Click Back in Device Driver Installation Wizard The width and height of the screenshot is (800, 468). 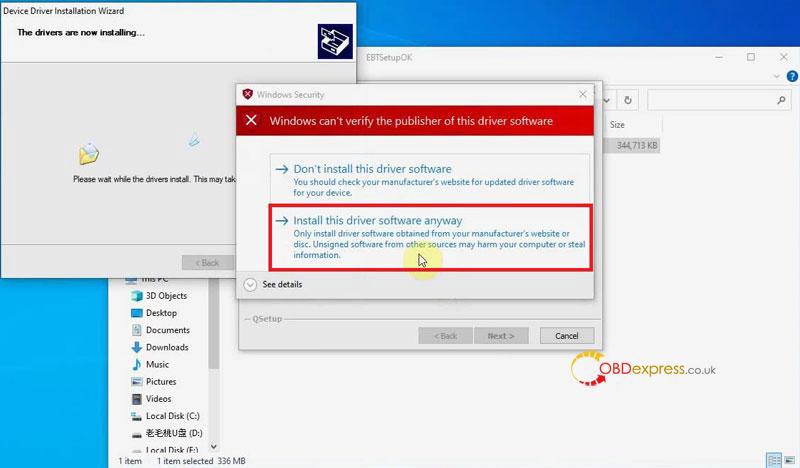point(208,263)
